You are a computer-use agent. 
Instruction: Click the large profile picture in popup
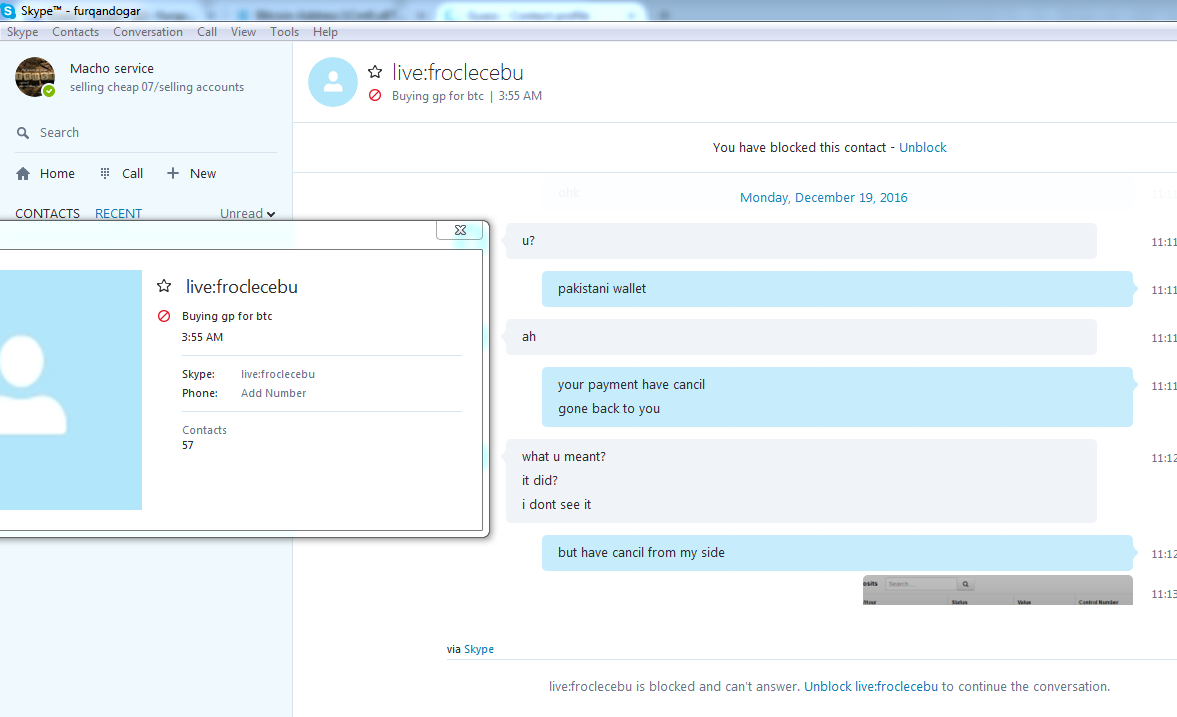[x=69, y=390]
